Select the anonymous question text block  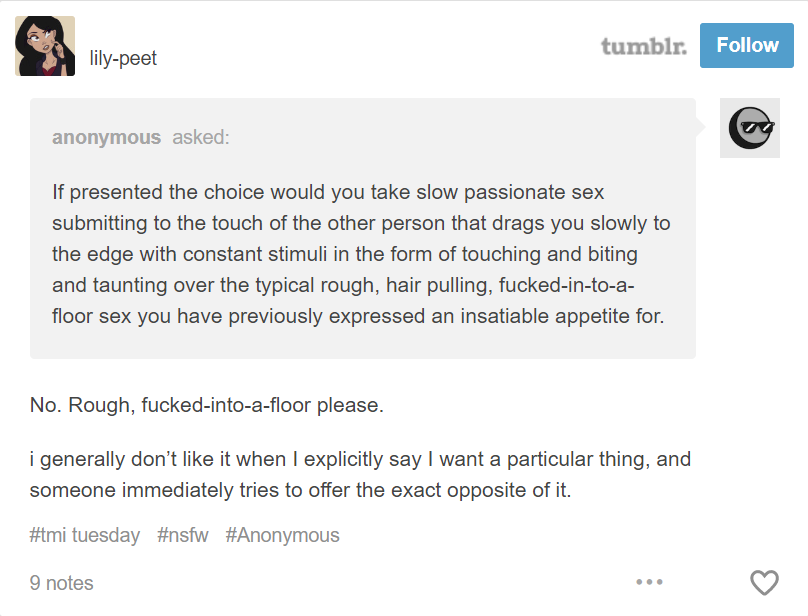361,254
